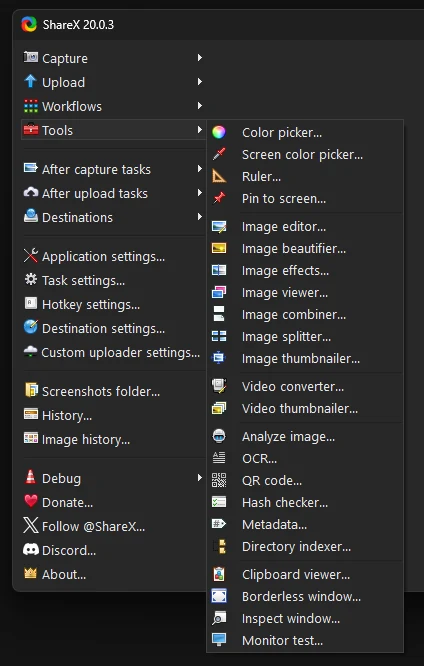Expand the Workflows submenu arrow
Viewport: 424px width, 666px height.
[199, 105]
